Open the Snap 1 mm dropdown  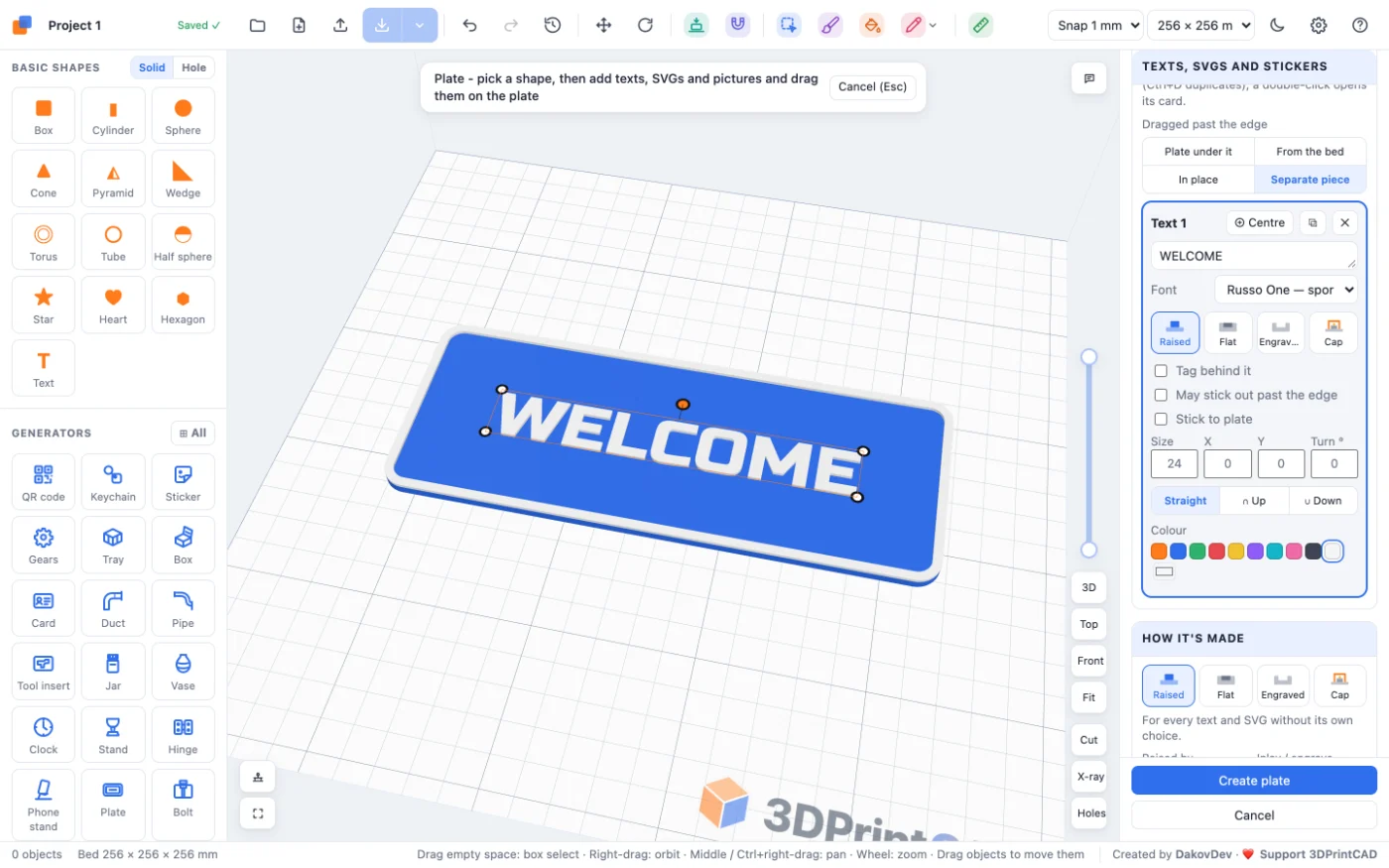point(1095,26)
